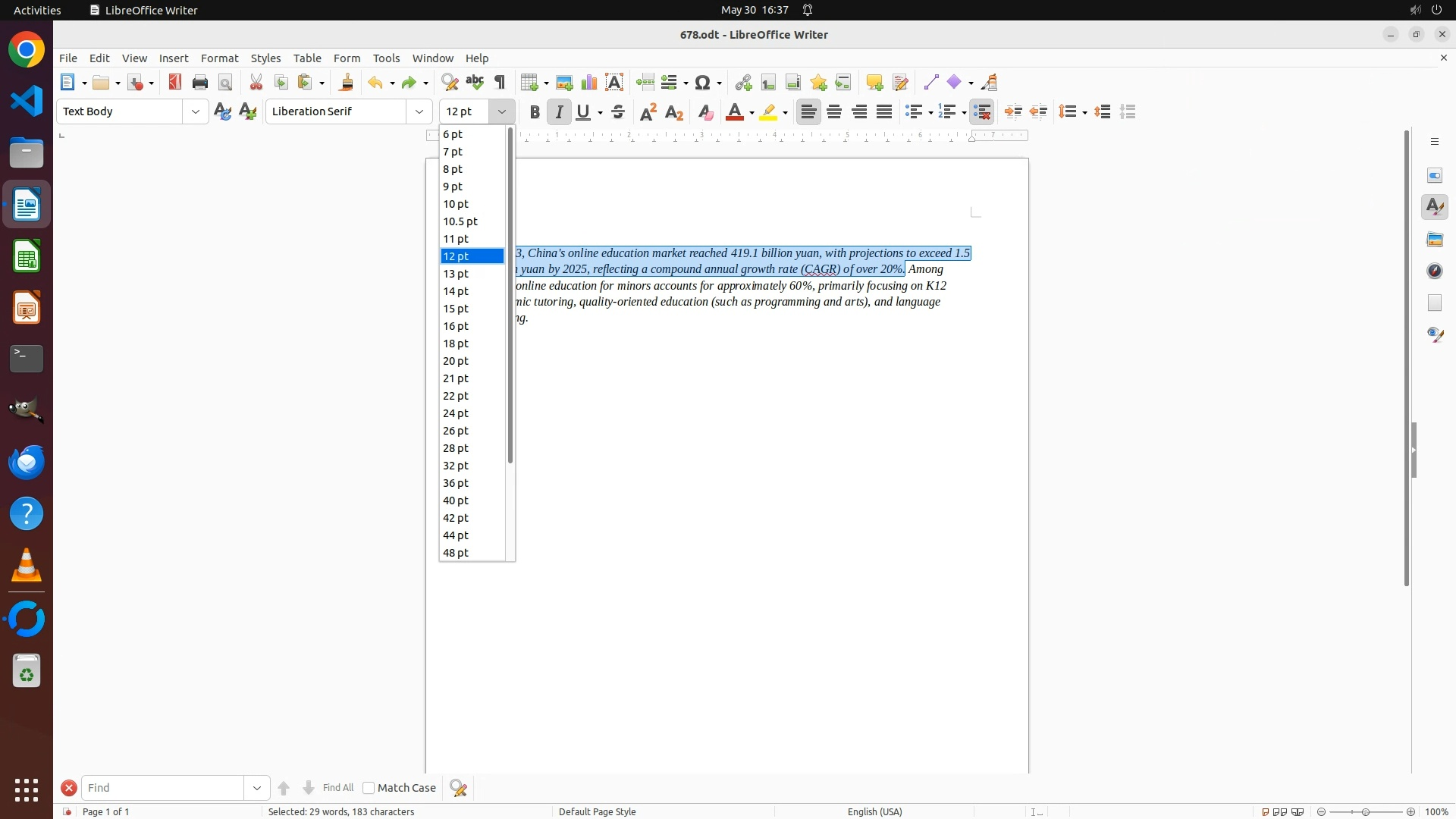Click the Clone Formatting paintbrush icon
Screen dimensions: 1456x819
coord(347,83)
